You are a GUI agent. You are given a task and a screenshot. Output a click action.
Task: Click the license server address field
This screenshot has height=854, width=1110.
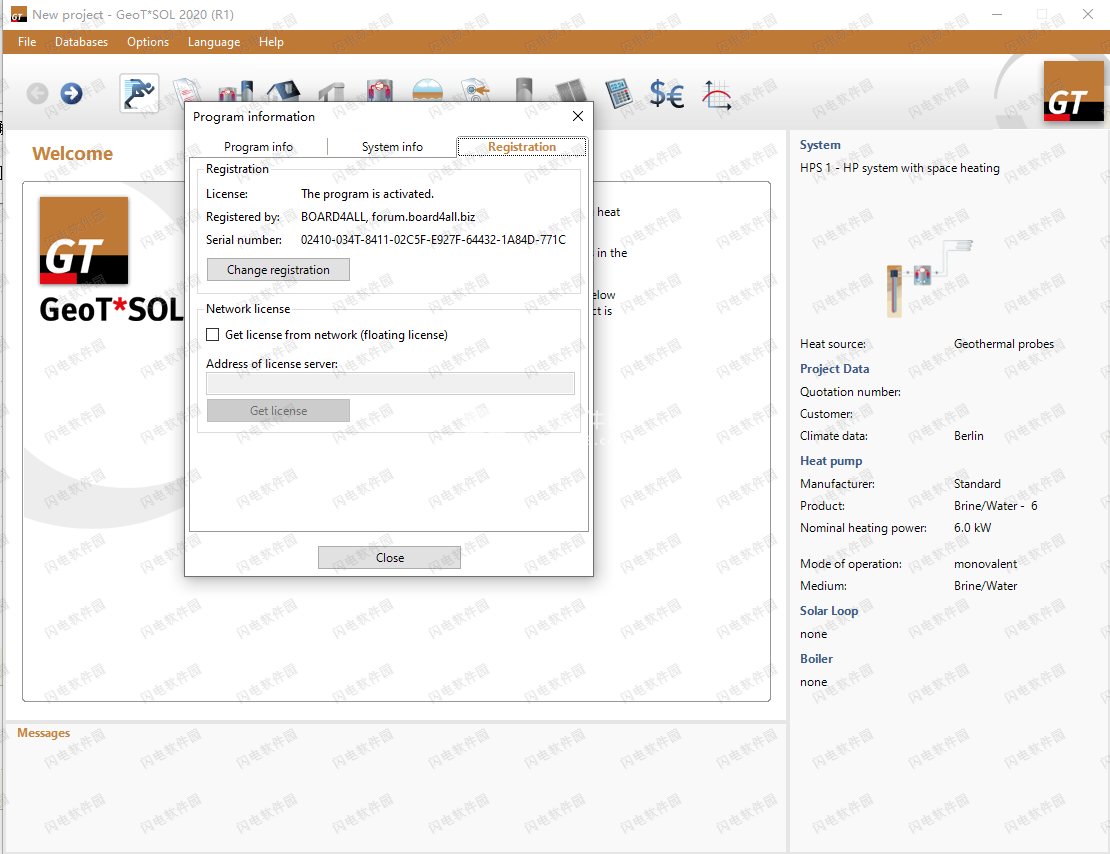point(390,384)
